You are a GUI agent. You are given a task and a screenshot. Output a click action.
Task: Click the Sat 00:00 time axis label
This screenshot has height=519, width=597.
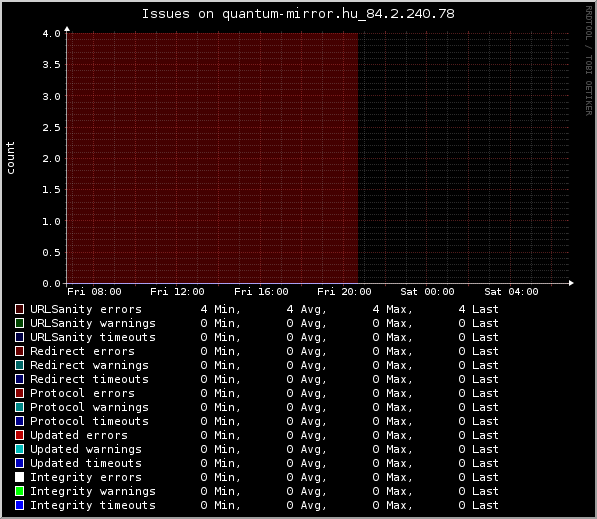(x=427, y=292)
